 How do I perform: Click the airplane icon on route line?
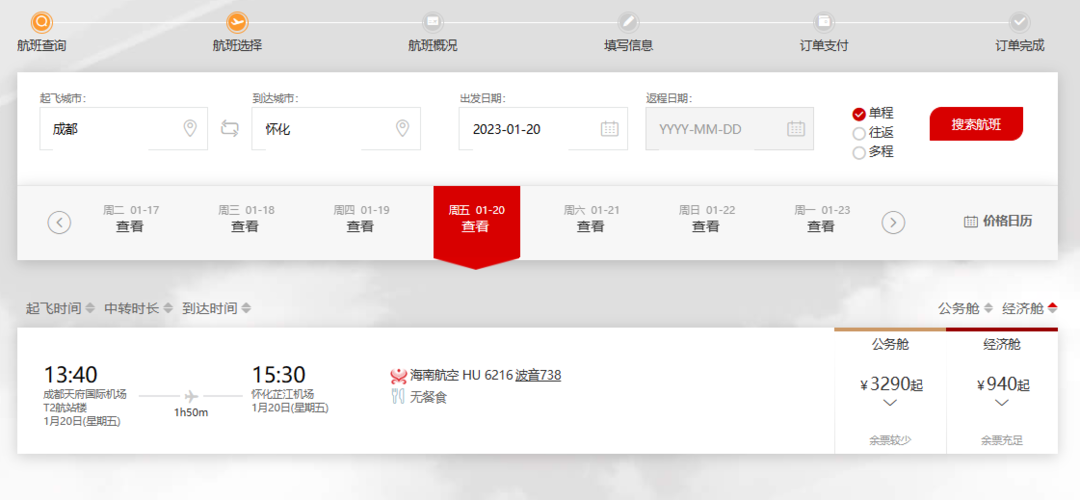pyautogui.click(x=191, y=396)
